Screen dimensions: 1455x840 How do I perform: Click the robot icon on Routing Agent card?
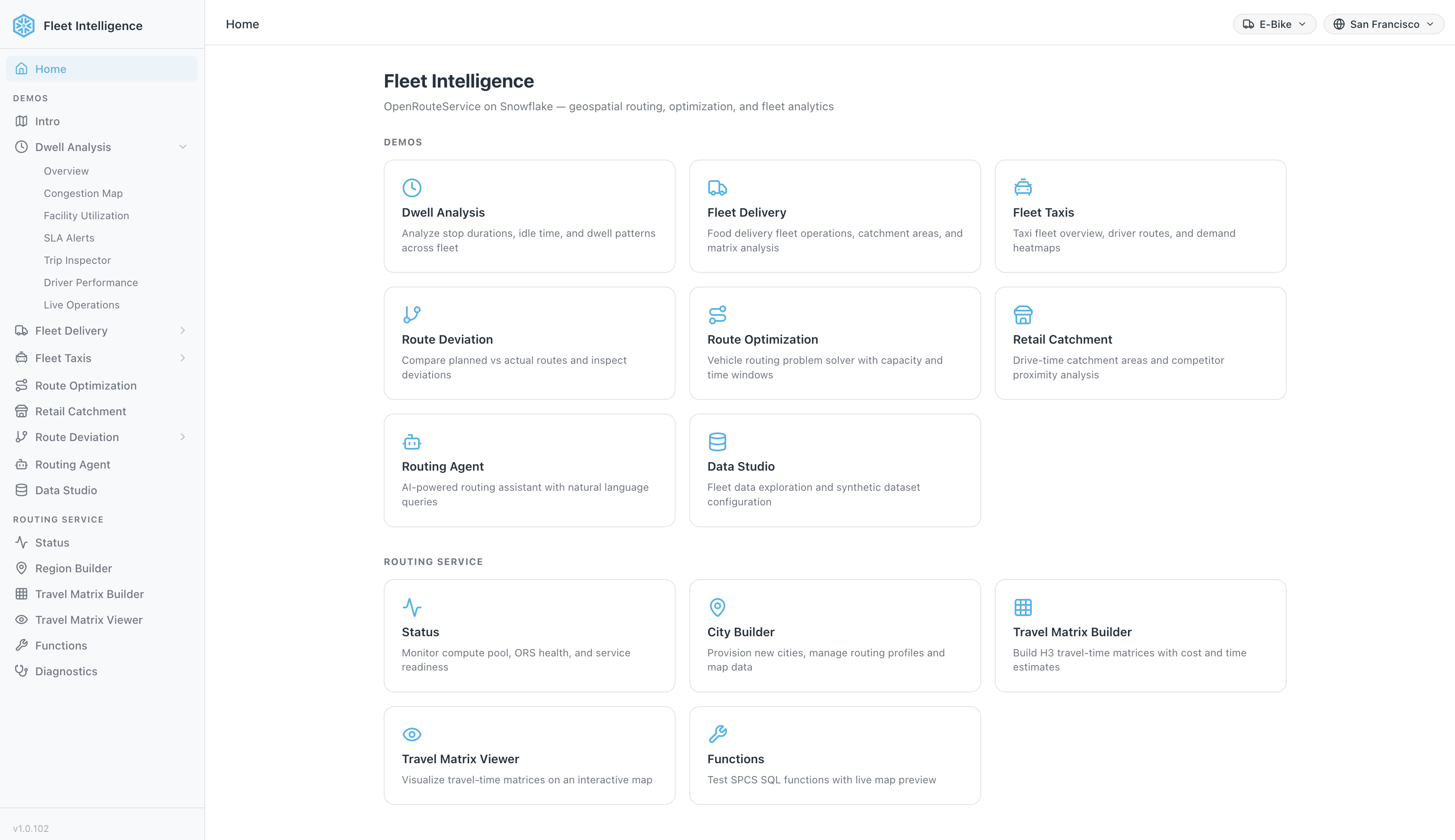point(412,442)
